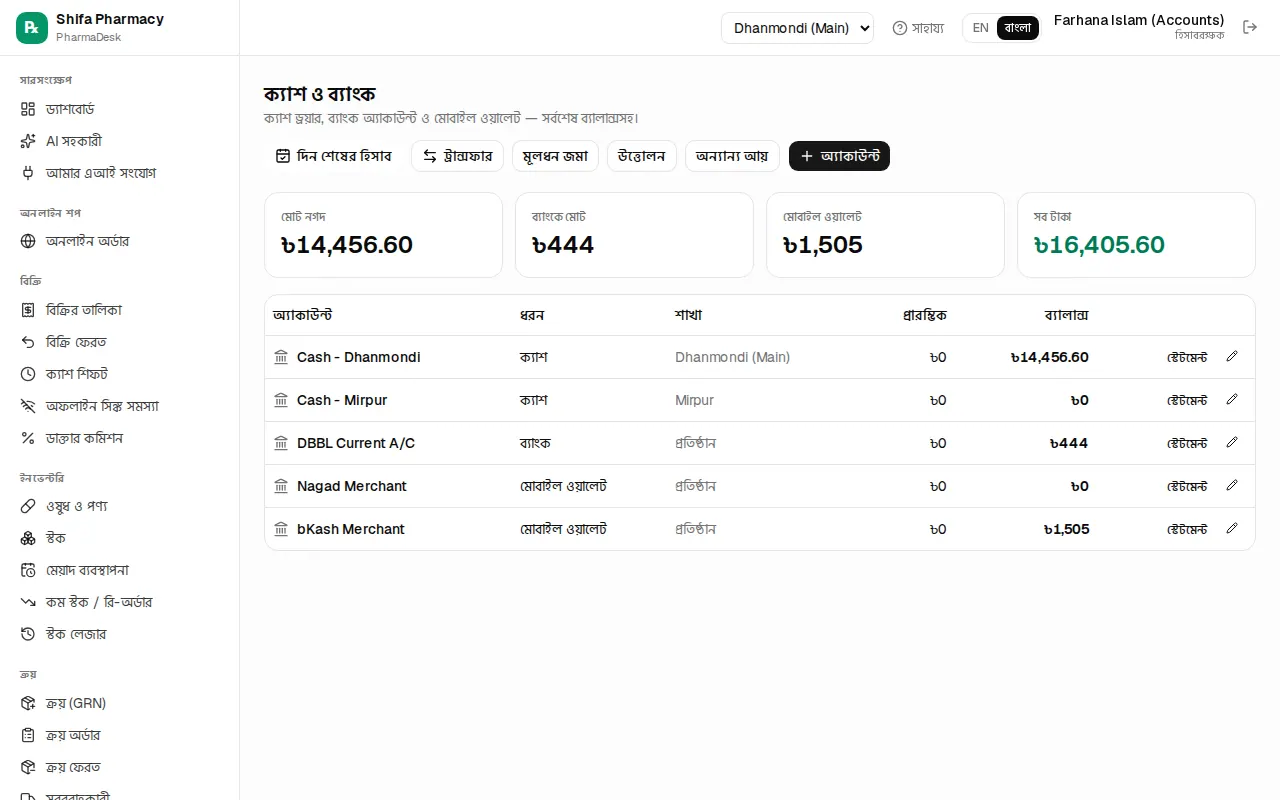Click the অন্যান্য আয় button
This screenshot has height=800, width=1280.
click(732, 156)
